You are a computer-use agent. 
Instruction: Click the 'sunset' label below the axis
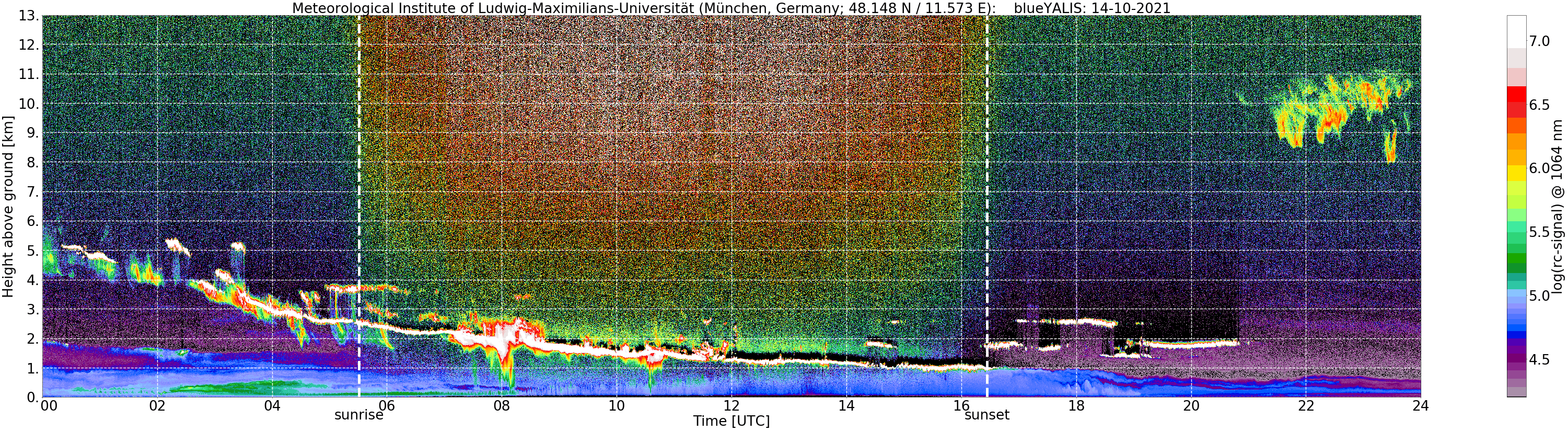coord(986,415)
